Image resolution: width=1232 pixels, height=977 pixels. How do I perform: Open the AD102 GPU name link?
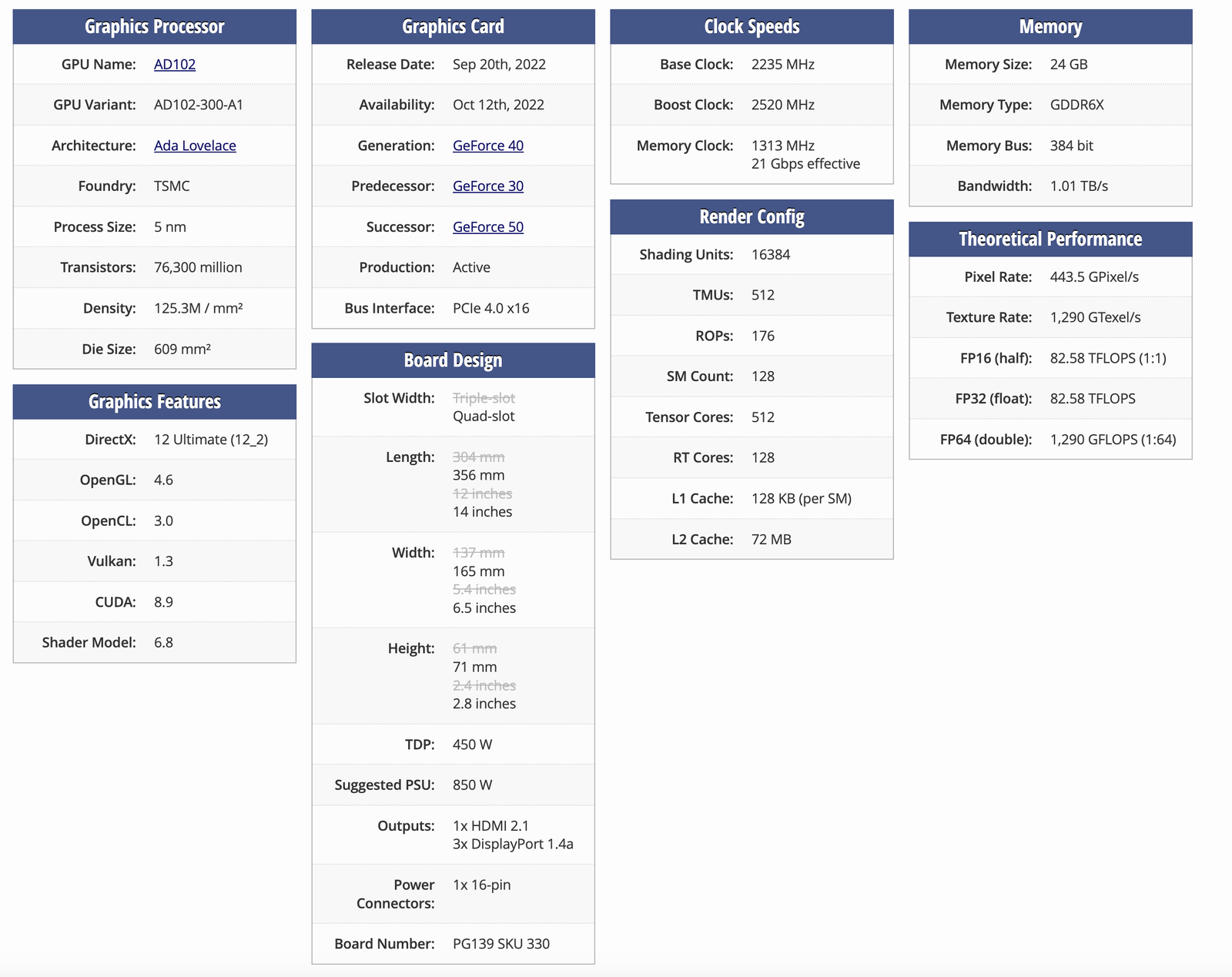(174, 65)
